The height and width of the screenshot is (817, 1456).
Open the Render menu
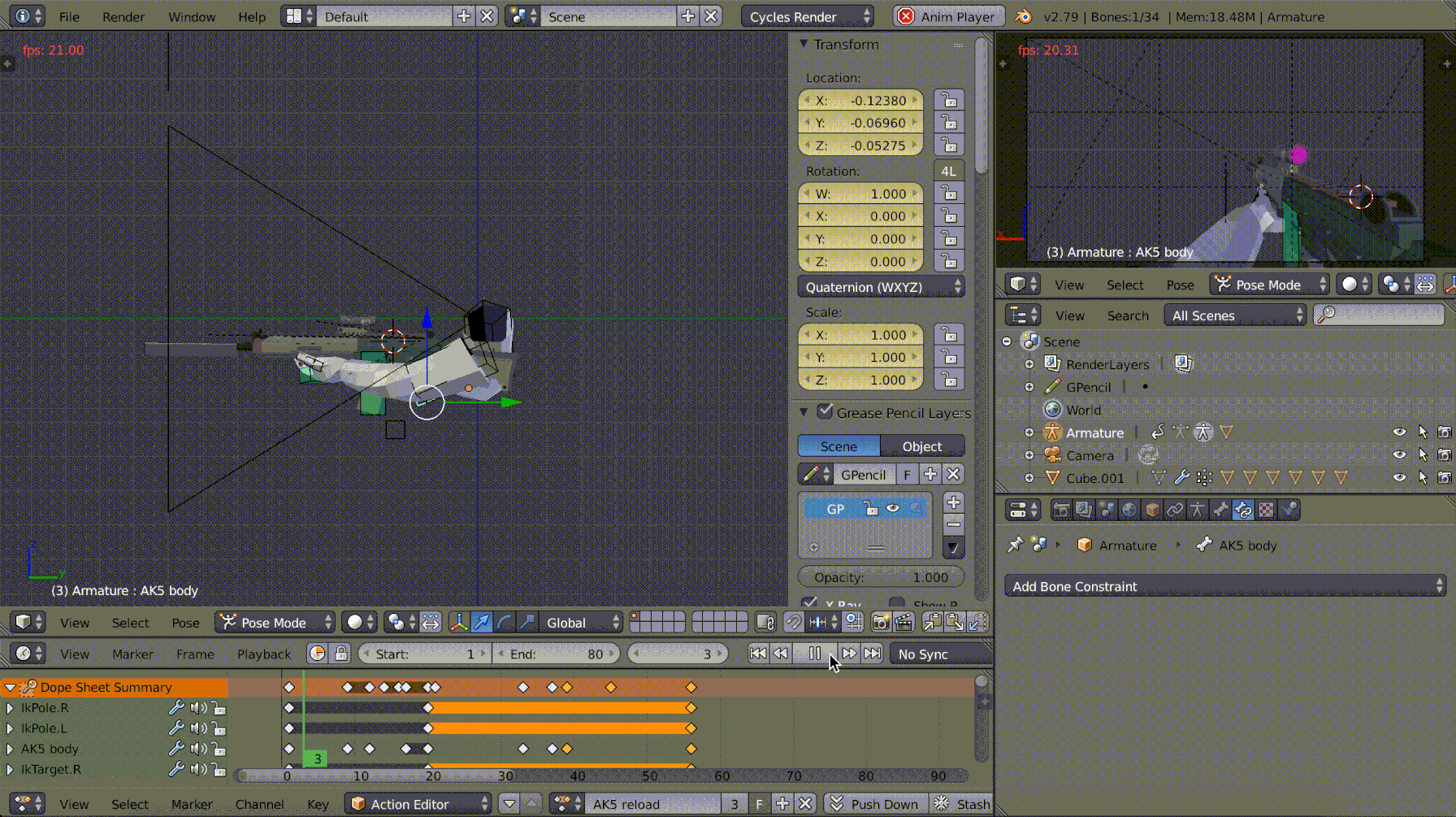(x=123, y=16)
